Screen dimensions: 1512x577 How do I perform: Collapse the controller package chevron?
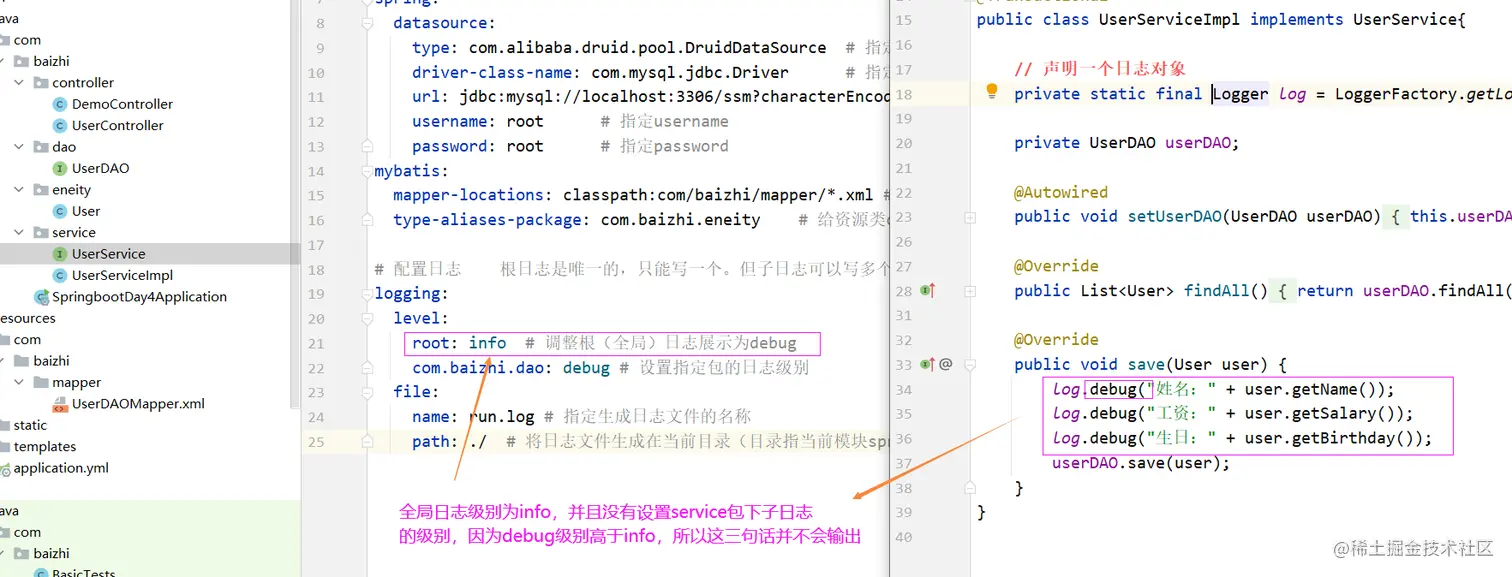(19, 83)
